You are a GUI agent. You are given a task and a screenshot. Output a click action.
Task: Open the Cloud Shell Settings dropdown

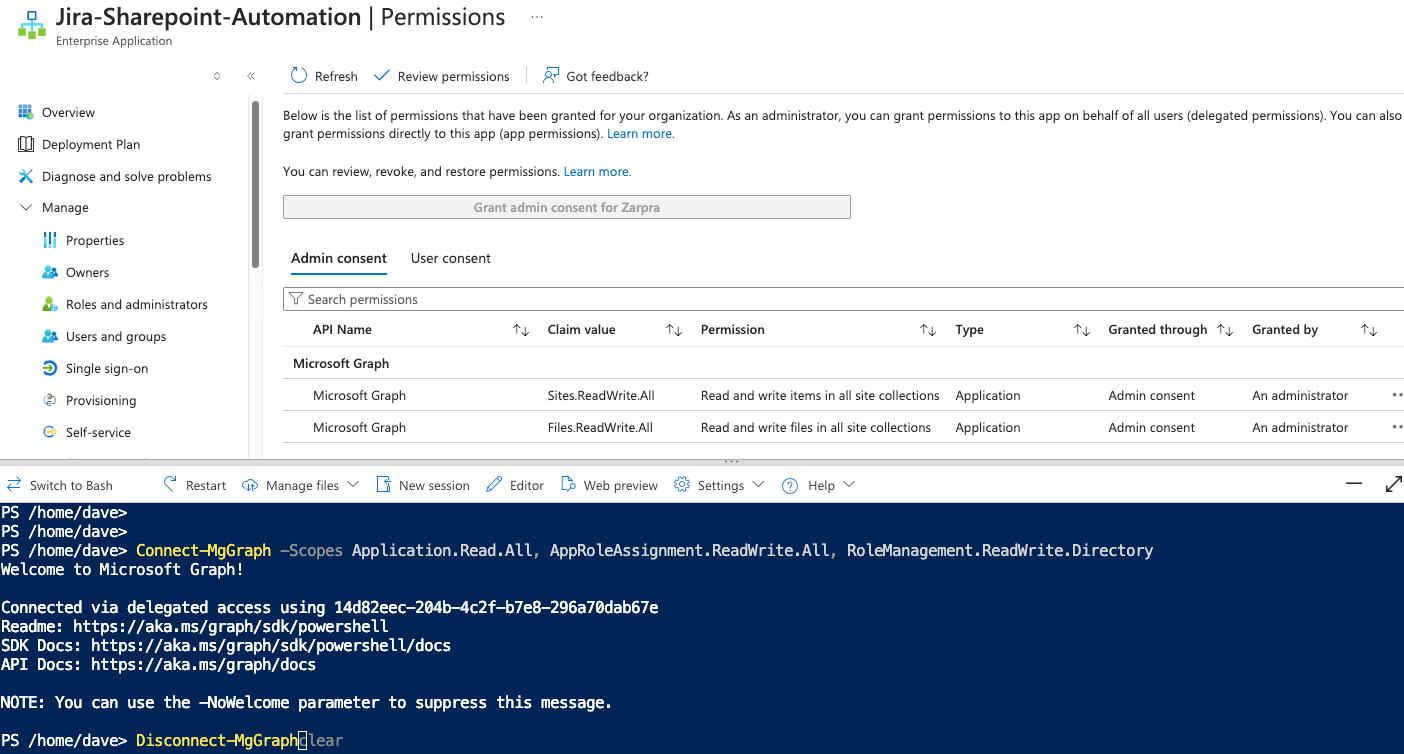coord(720,485)
